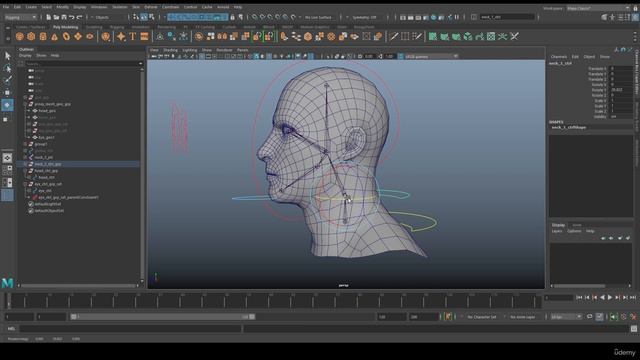Screen dimensions: 640x360
Task: Click No Anim Layer button
Action: pos(523,317)
